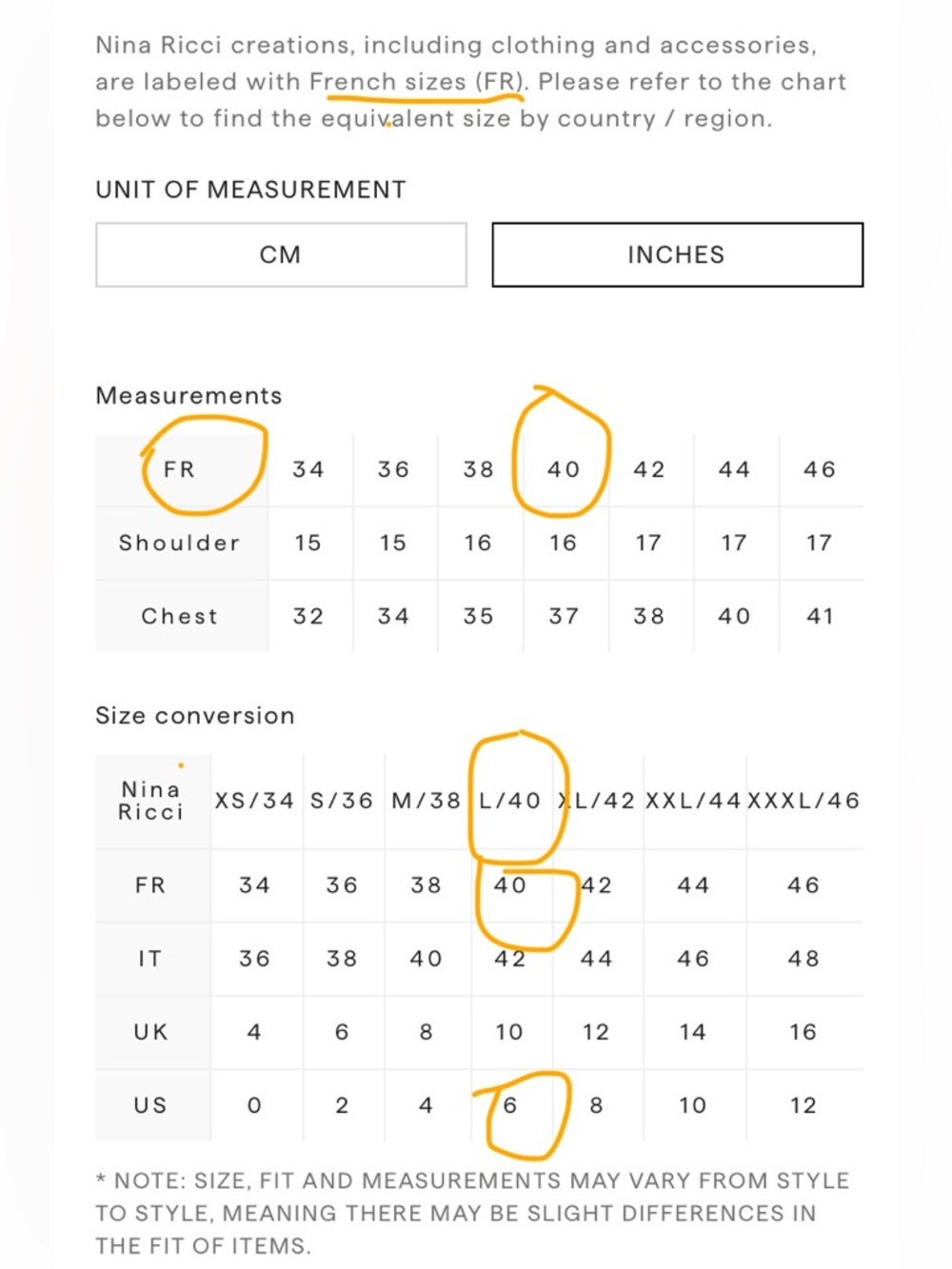
Task: Click the circled FR header in Measurements
Action: click(x=180, y=470)
